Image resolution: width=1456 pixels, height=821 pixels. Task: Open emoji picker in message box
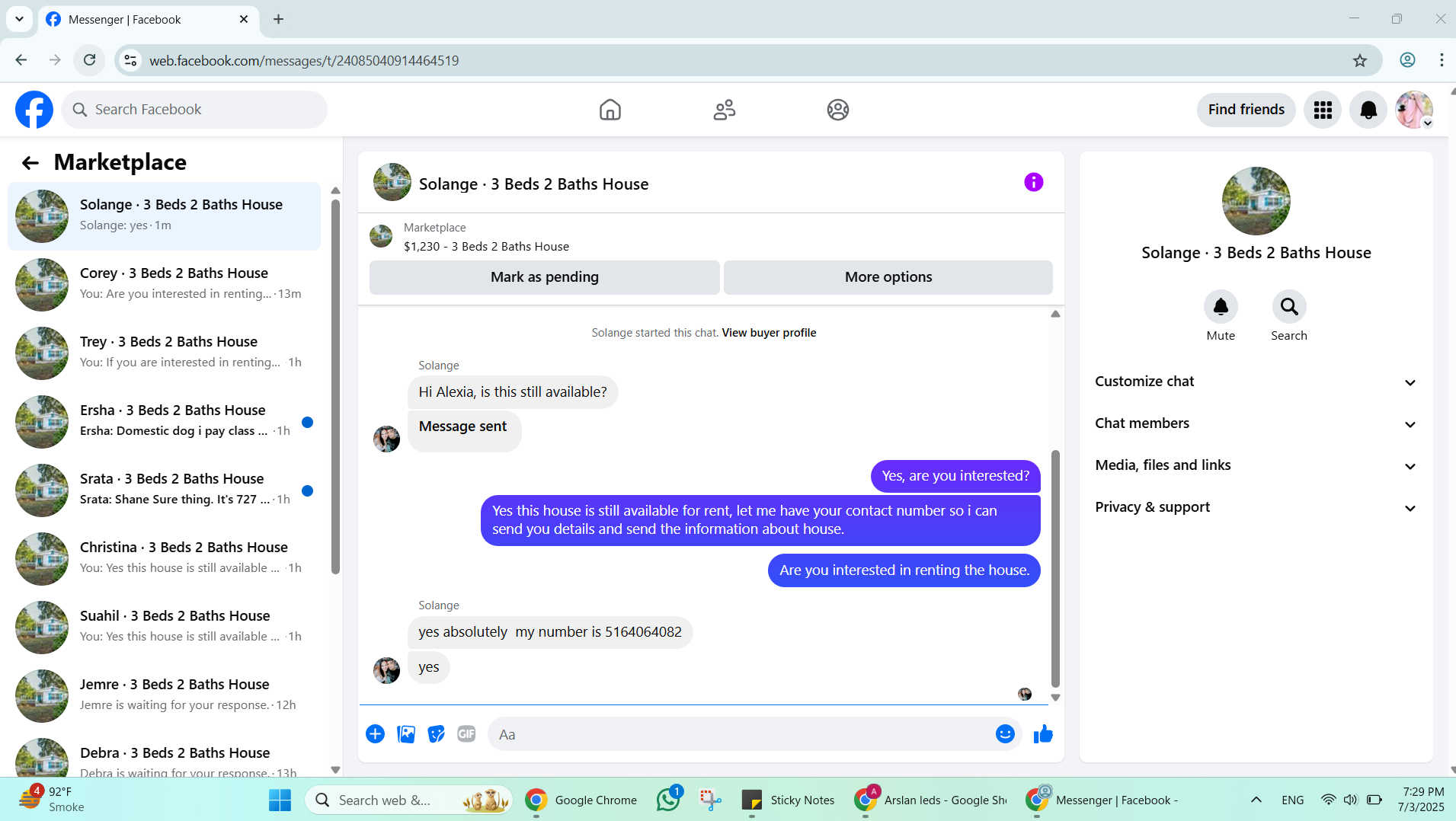[1005, 734]
